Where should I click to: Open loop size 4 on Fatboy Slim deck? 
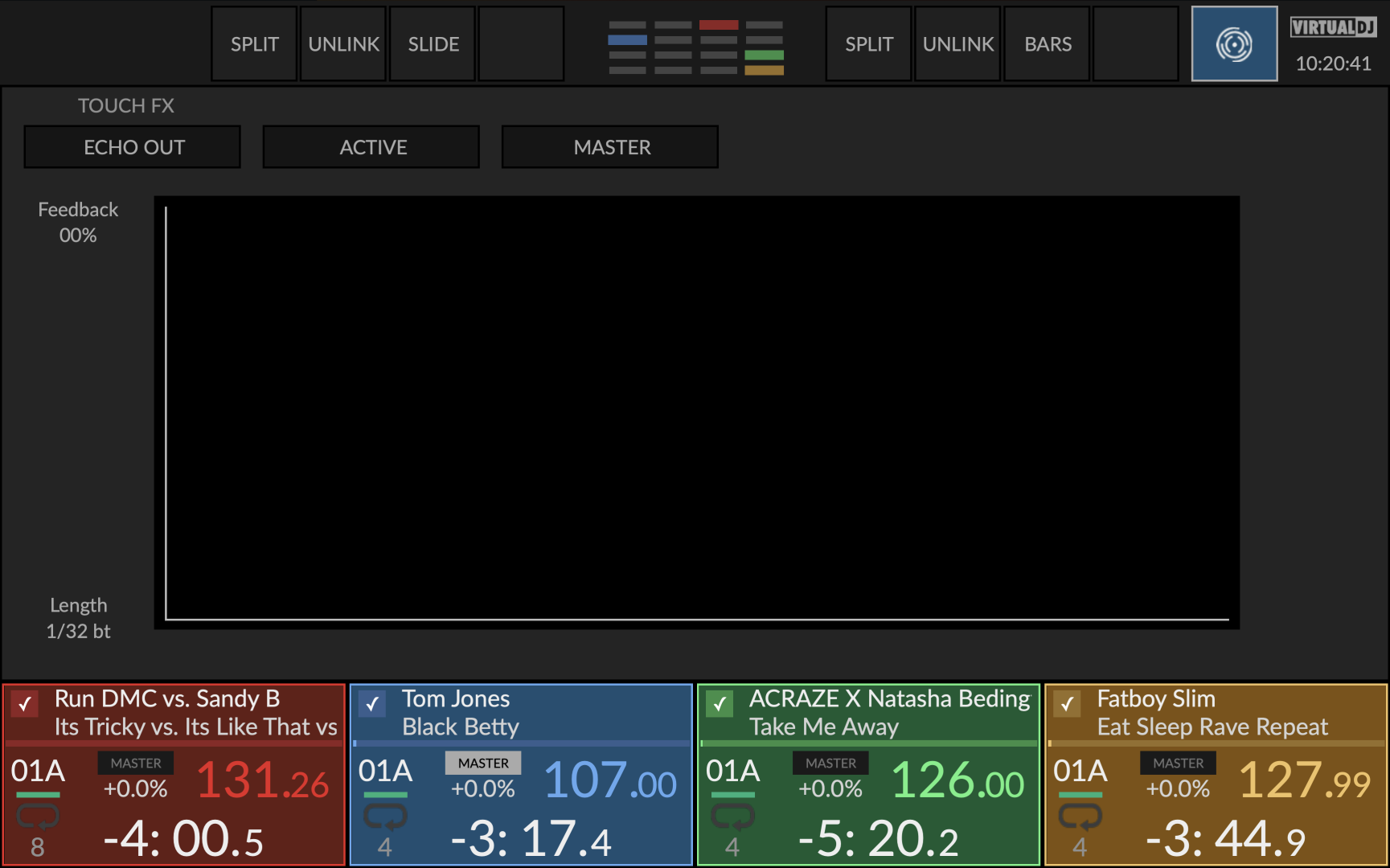coord(1079,847)
